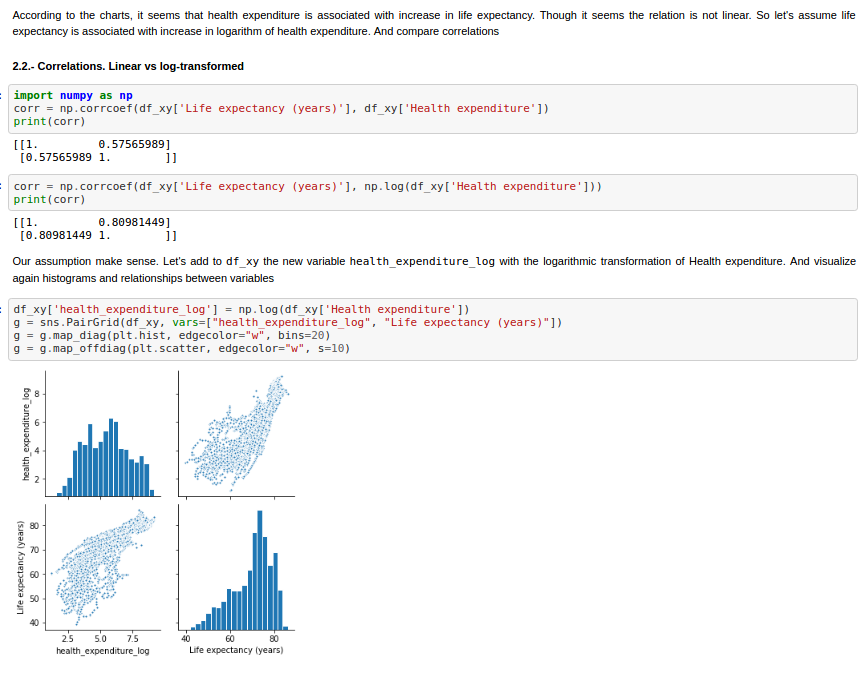Click the corrcoef line using np.log
The height and width of the screenshot is (673, 868).
[x=308, y=187]
